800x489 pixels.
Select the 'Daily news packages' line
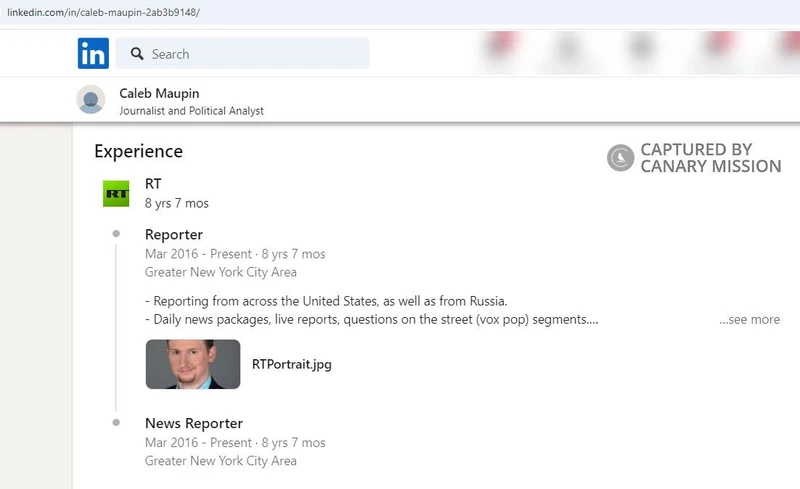[x=371, y=320]
